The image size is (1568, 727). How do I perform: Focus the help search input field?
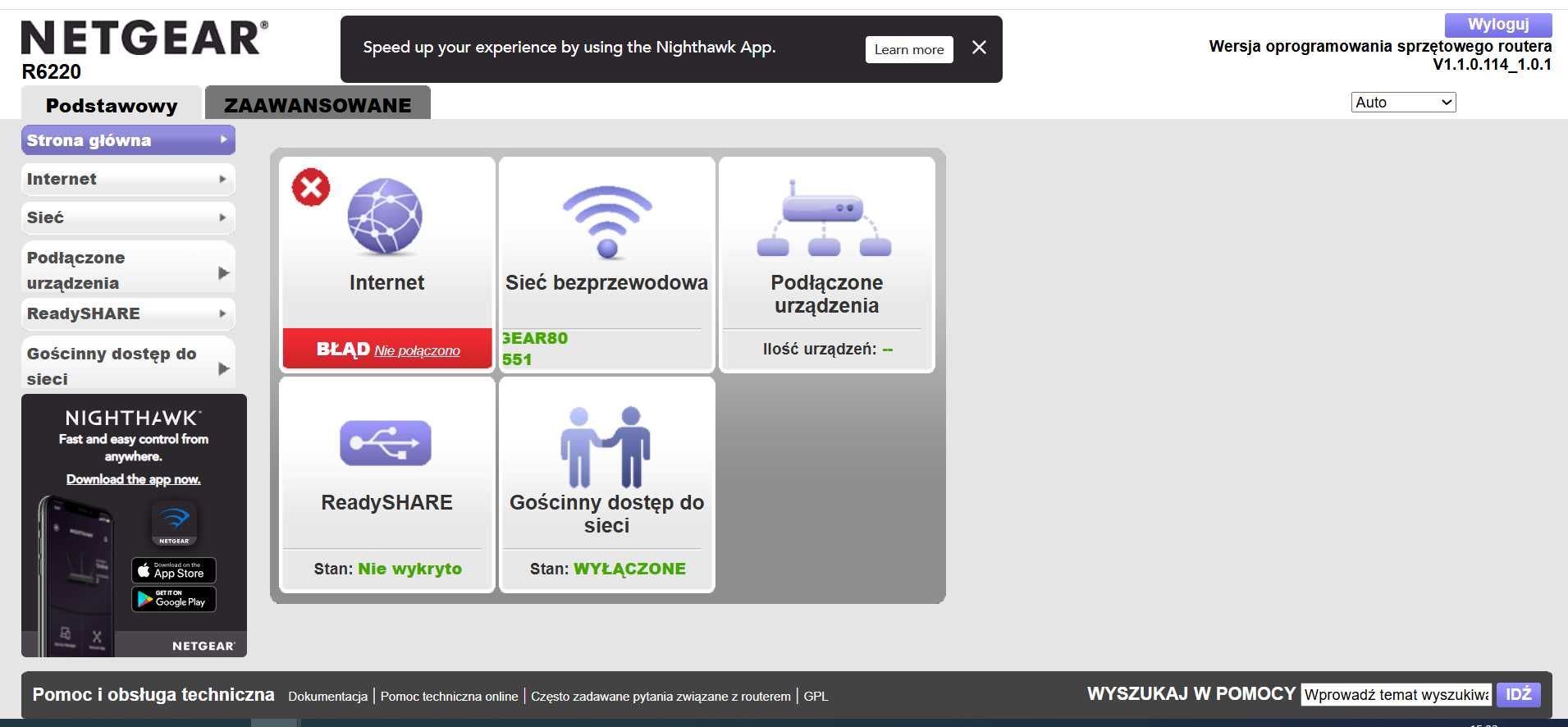[x=1397, y=695]
